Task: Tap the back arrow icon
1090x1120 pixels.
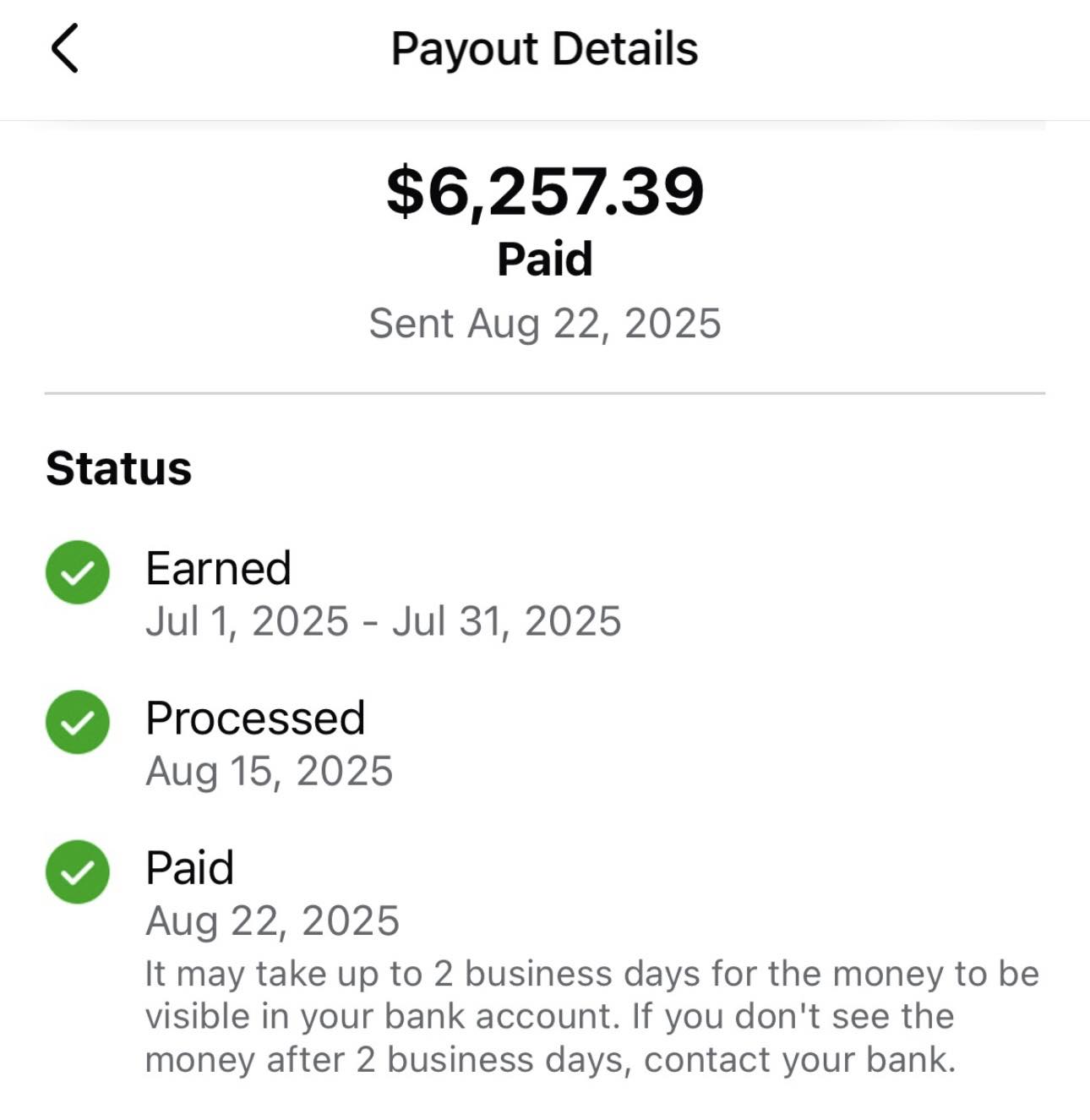Action: point(65,48)
